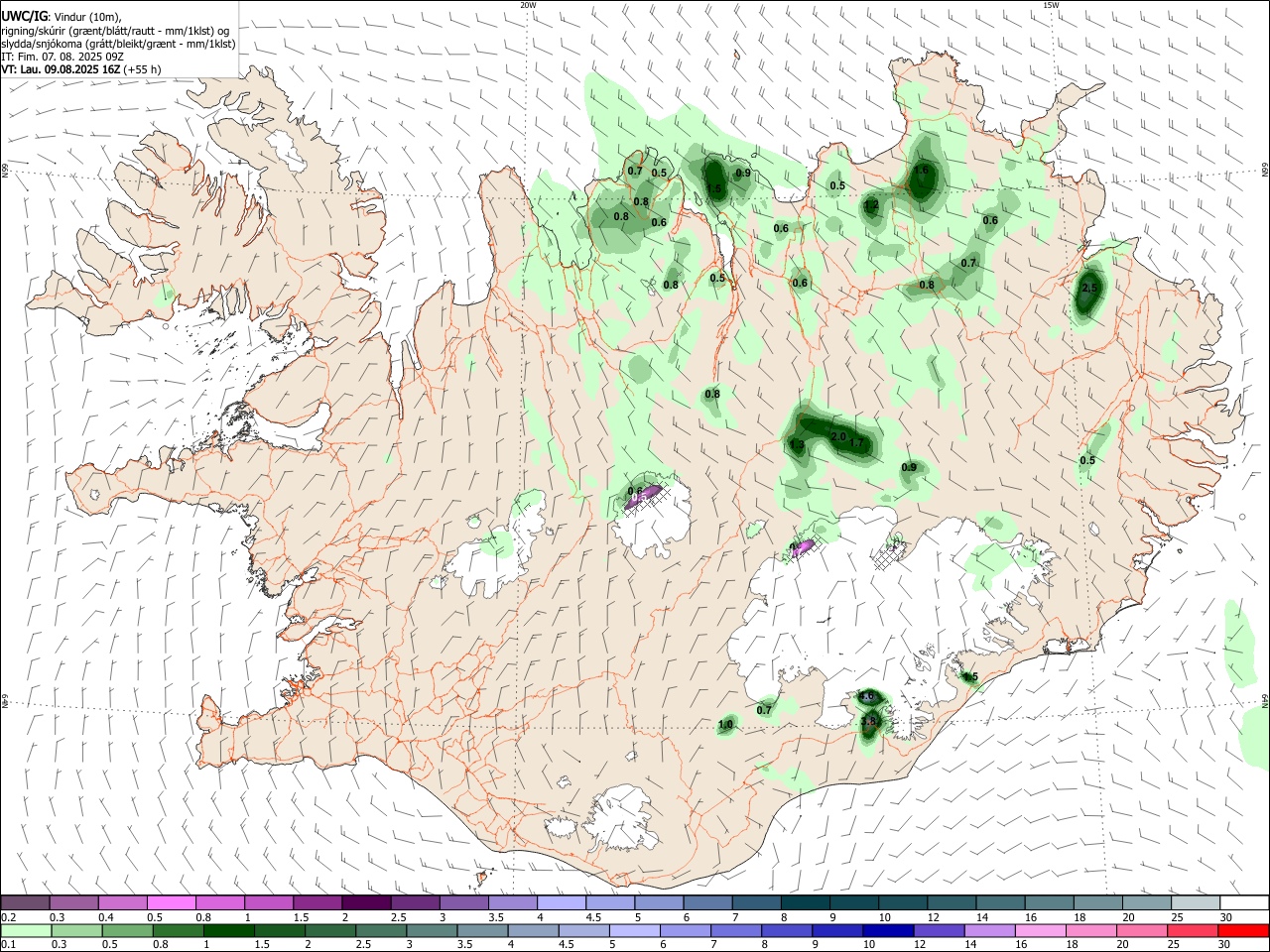1270x952 pixels.
Task: Click the 'UWC/IG: Vindur (10m)' title text
Action: coord(61,17)
